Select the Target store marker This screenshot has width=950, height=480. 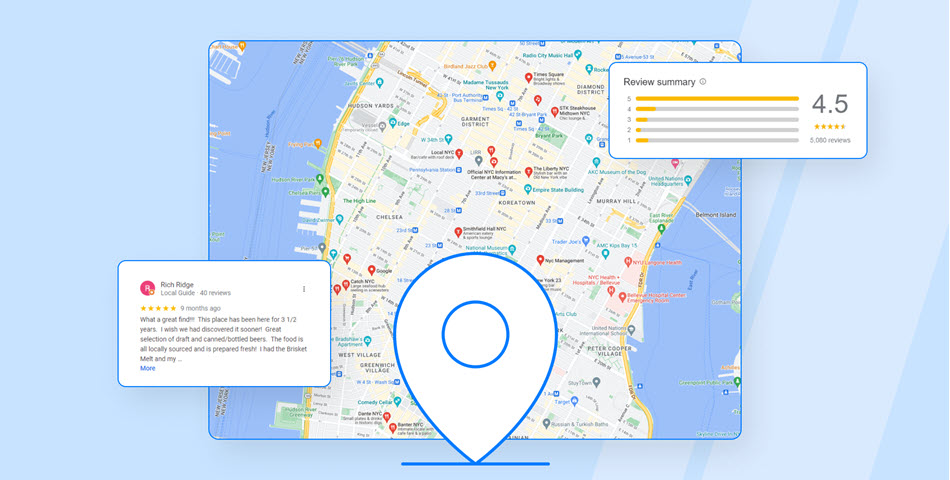(575, 401)
